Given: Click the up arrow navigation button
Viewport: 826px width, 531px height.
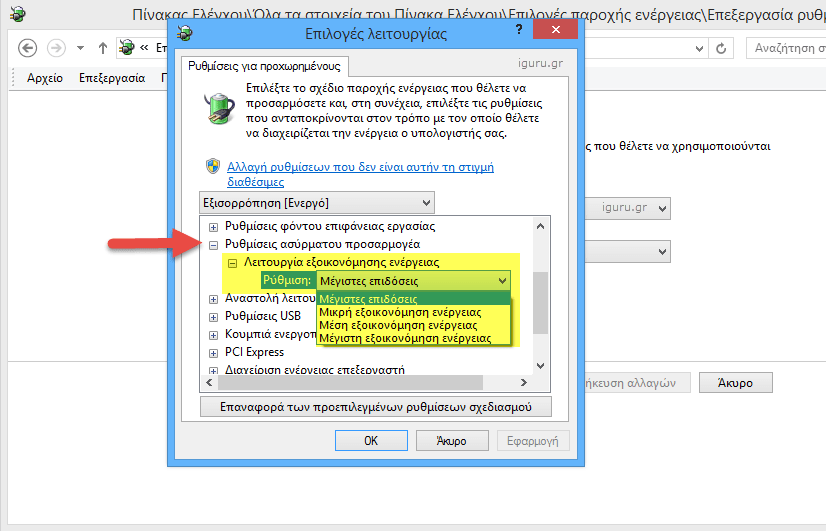Looking at the screenshot, I should click(x=103, y=48).
